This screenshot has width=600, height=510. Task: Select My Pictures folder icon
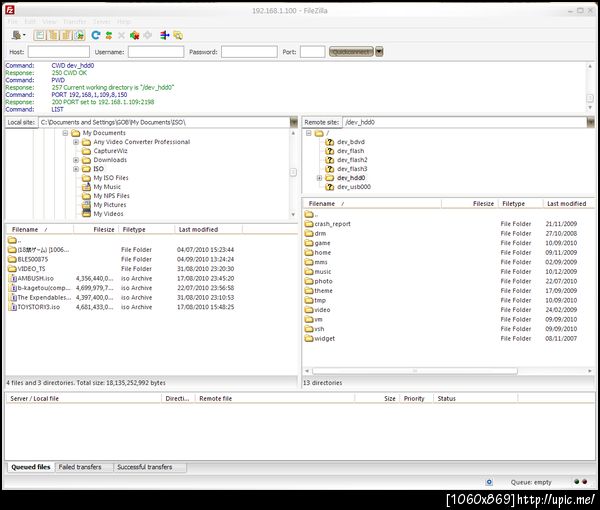pyautogui.click(x=86, y=205)
